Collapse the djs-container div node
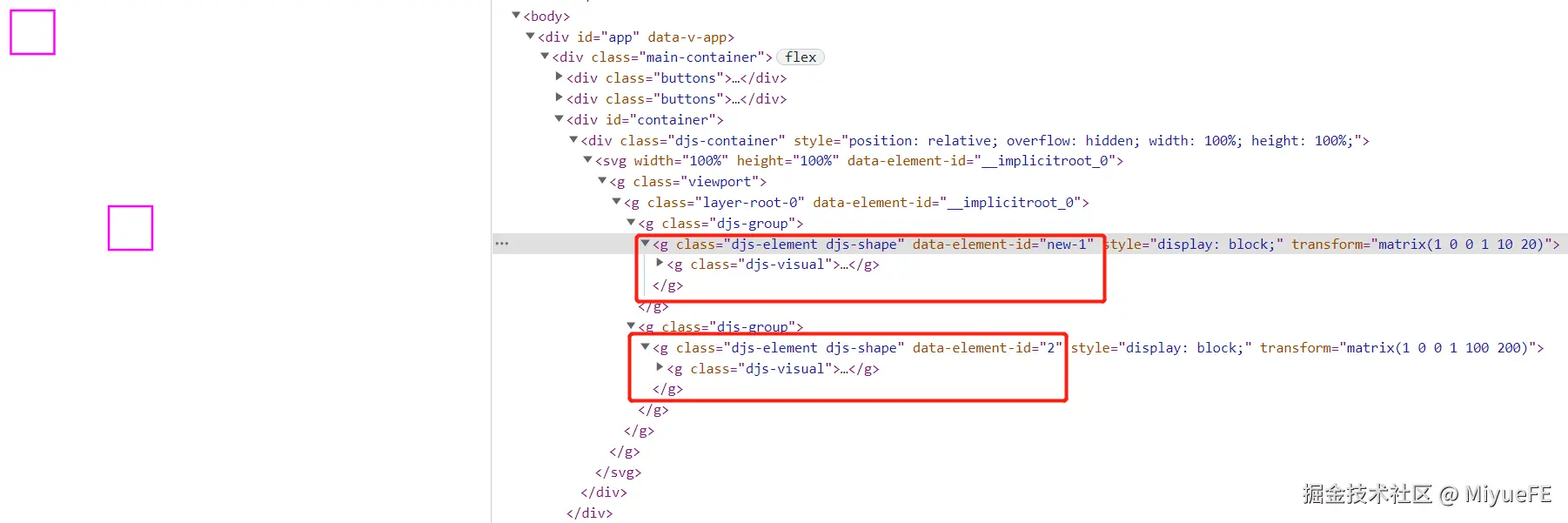The image size is (1568, 523). pyautogui.click(x=573, y=140)
